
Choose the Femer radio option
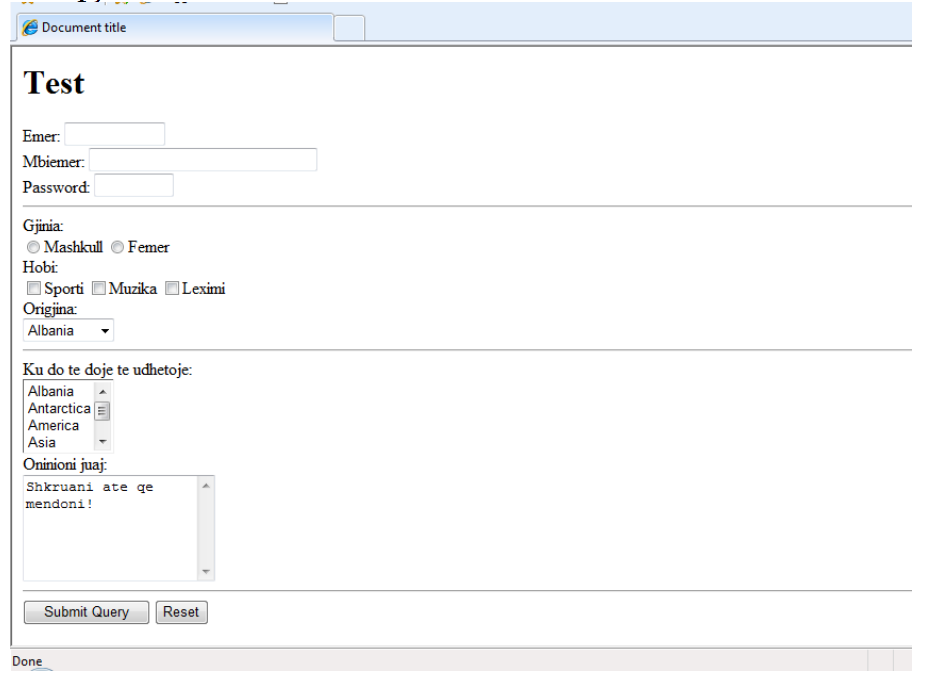tap(117, 247)
